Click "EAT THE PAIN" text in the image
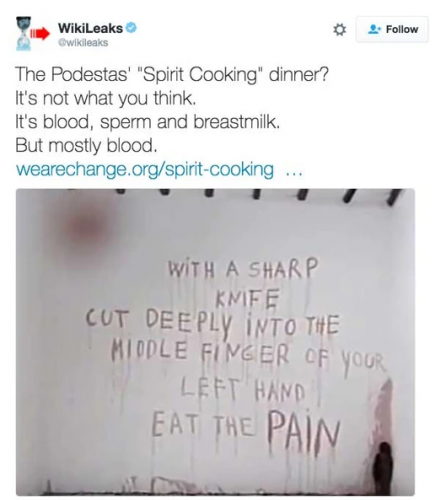 [246, 427]
